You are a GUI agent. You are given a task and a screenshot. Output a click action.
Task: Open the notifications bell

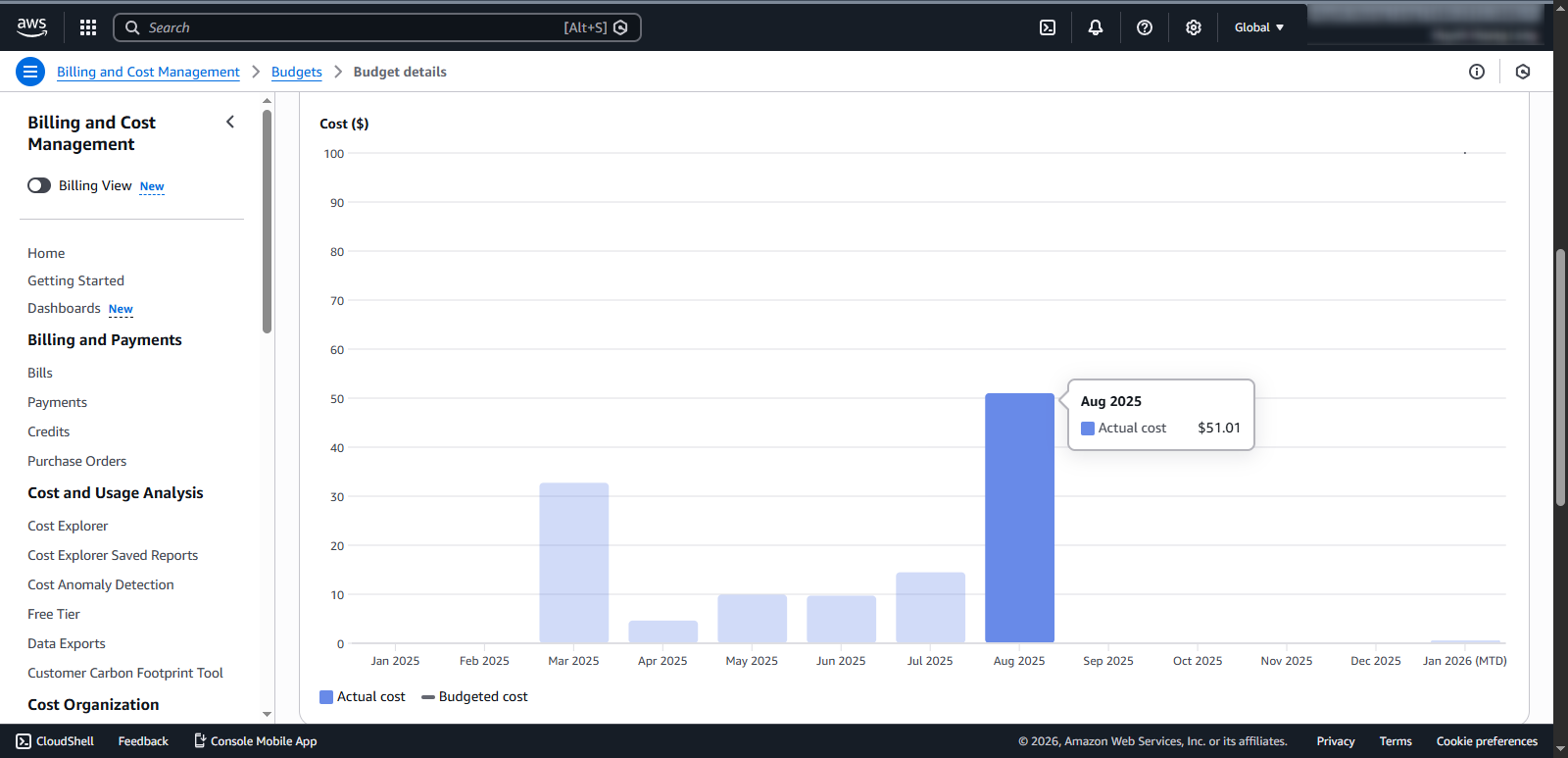click(1096, 27)
